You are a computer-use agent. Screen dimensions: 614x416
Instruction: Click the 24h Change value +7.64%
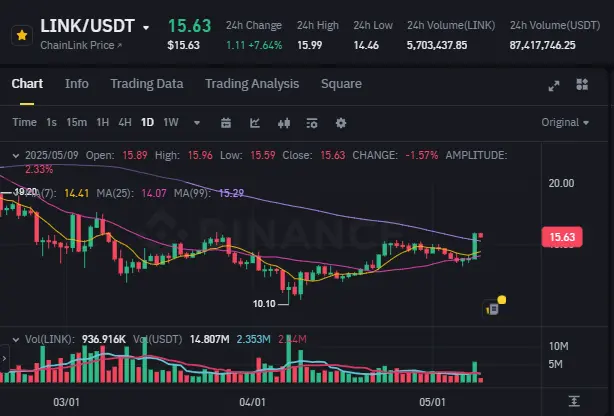coord(265,45)
